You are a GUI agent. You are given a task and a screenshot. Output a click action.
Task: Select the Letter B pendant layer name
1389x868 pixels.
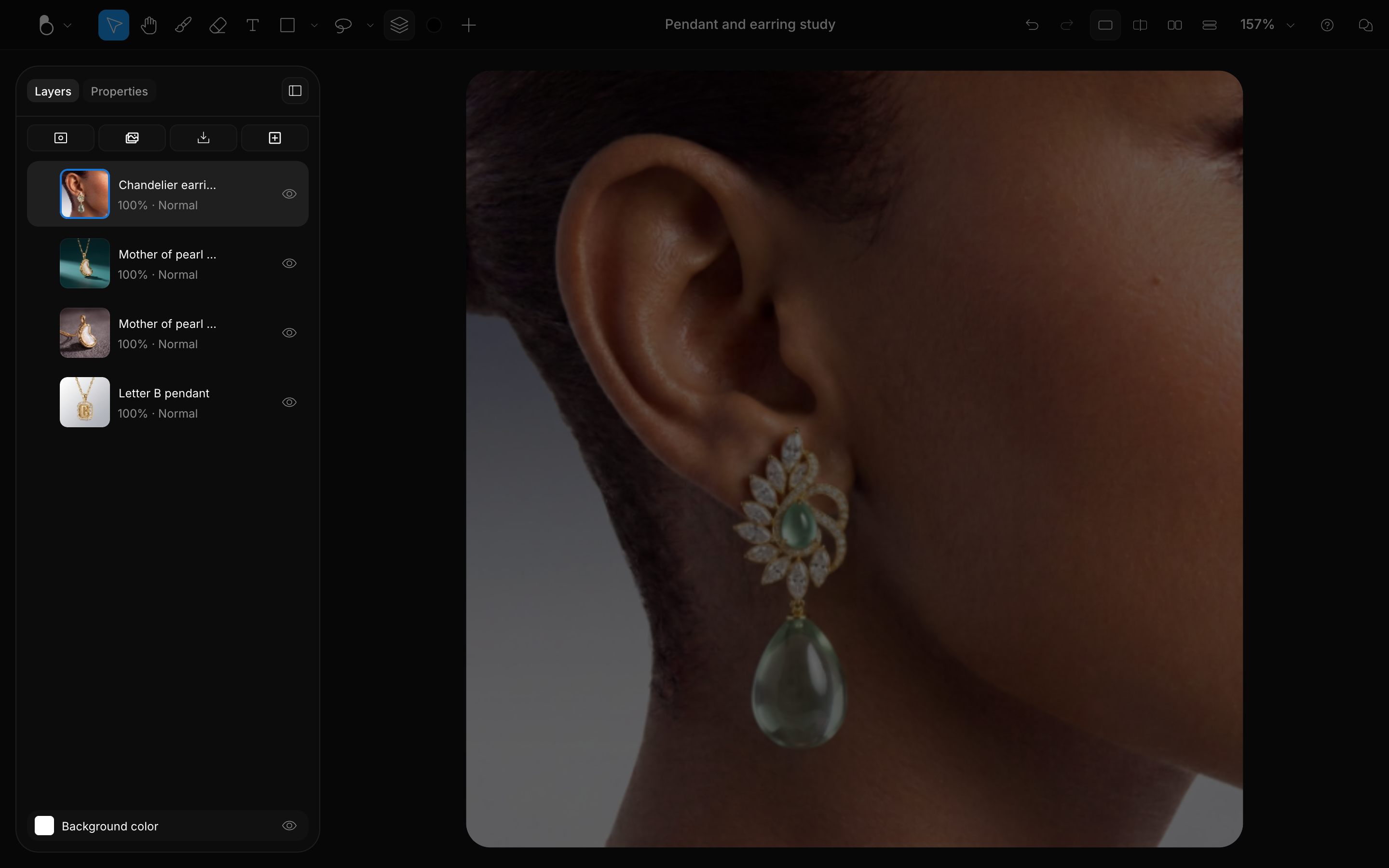click(163, 393)
